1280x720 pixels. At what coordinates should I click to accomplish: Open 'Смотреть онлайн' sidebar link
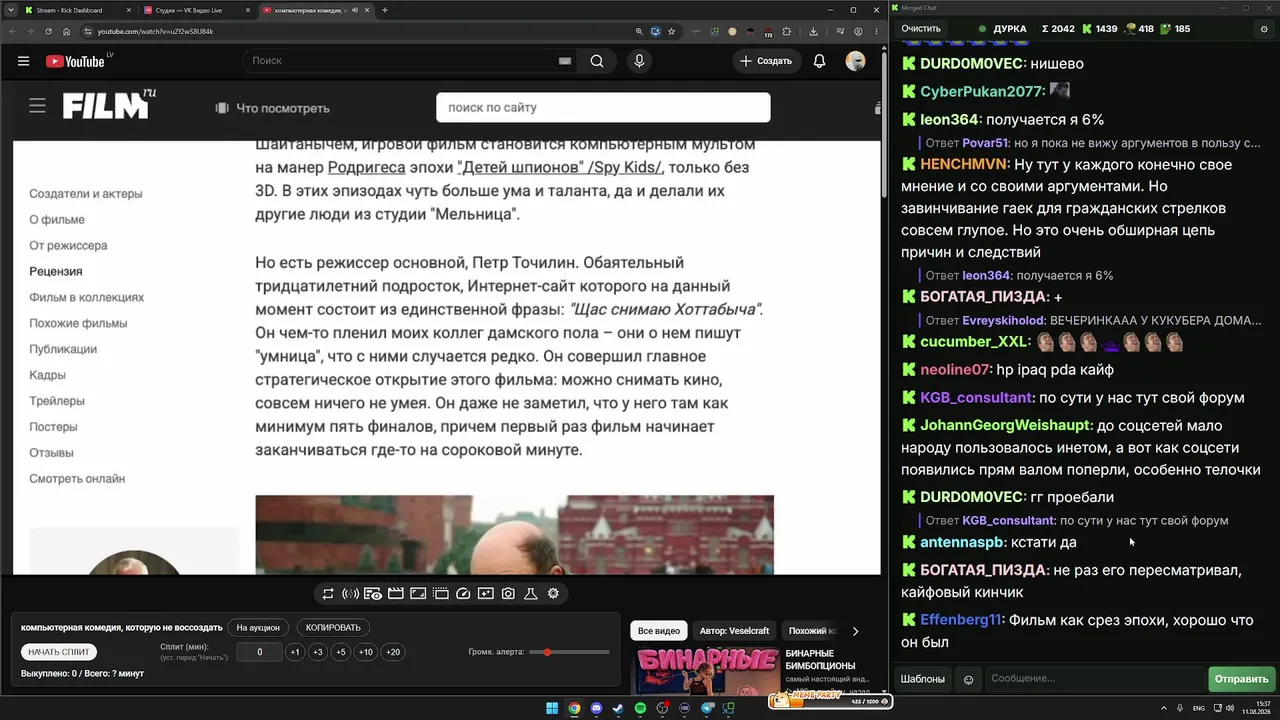tap(77, 479)
